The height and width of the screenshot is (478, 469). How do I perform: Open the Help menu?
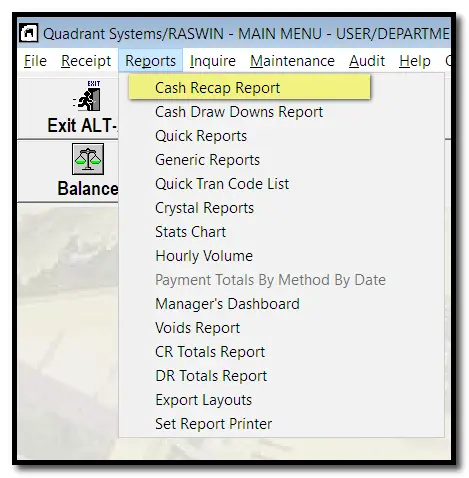coord(415,61)
